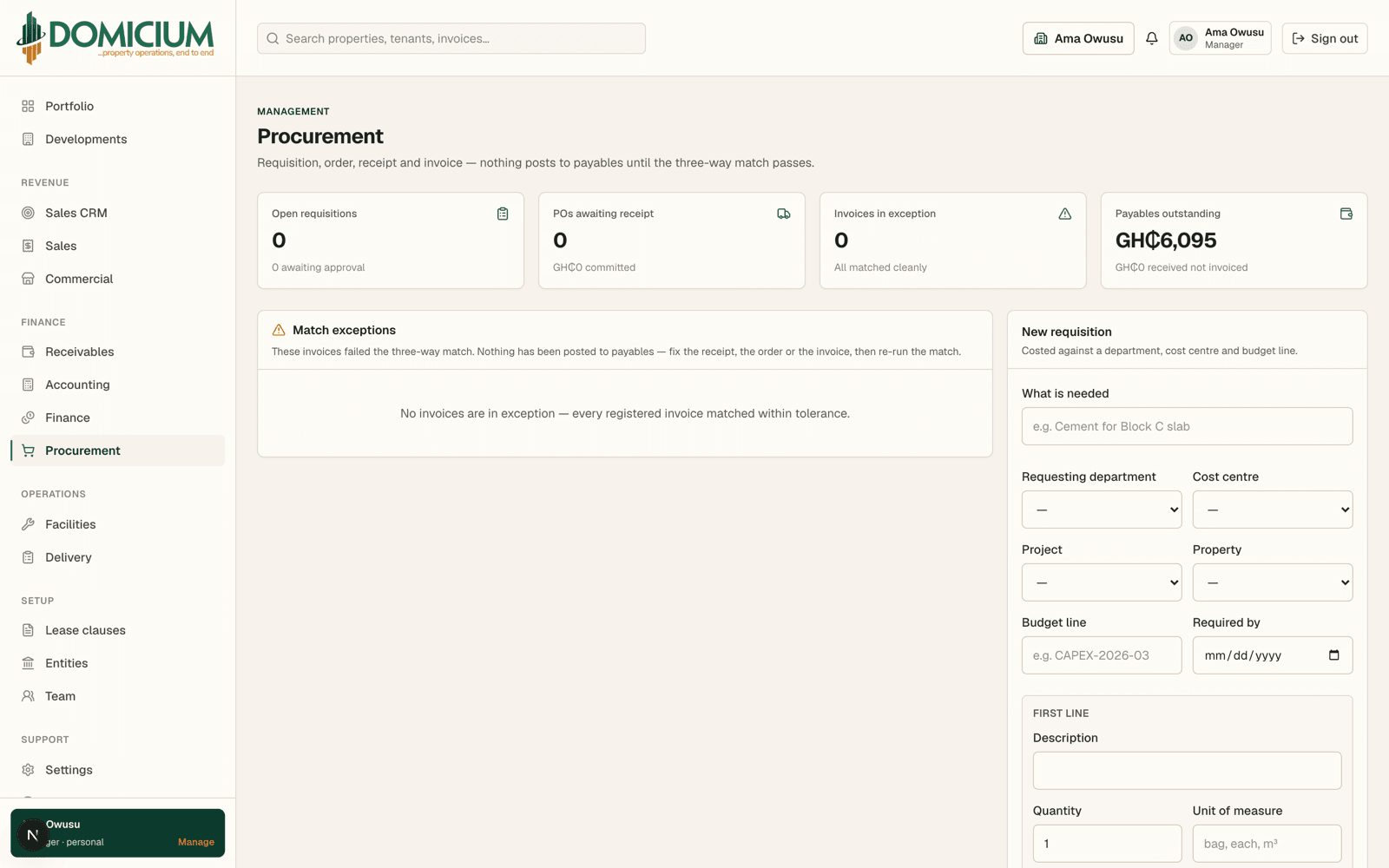
Task: Click the AO avatar badge
Action: coord(1186,38)
